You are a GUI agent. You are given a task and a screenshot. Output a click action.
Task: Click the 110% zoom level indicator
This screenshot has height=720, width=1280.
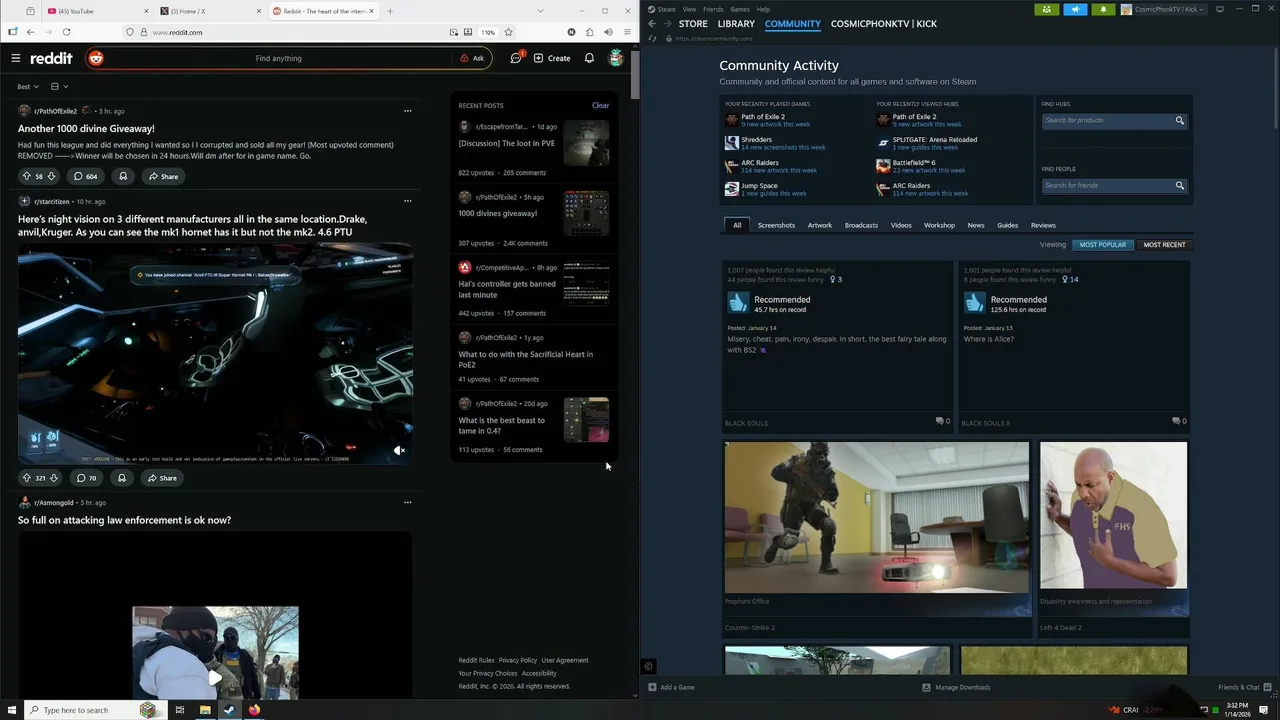click(x=488, y=32)
